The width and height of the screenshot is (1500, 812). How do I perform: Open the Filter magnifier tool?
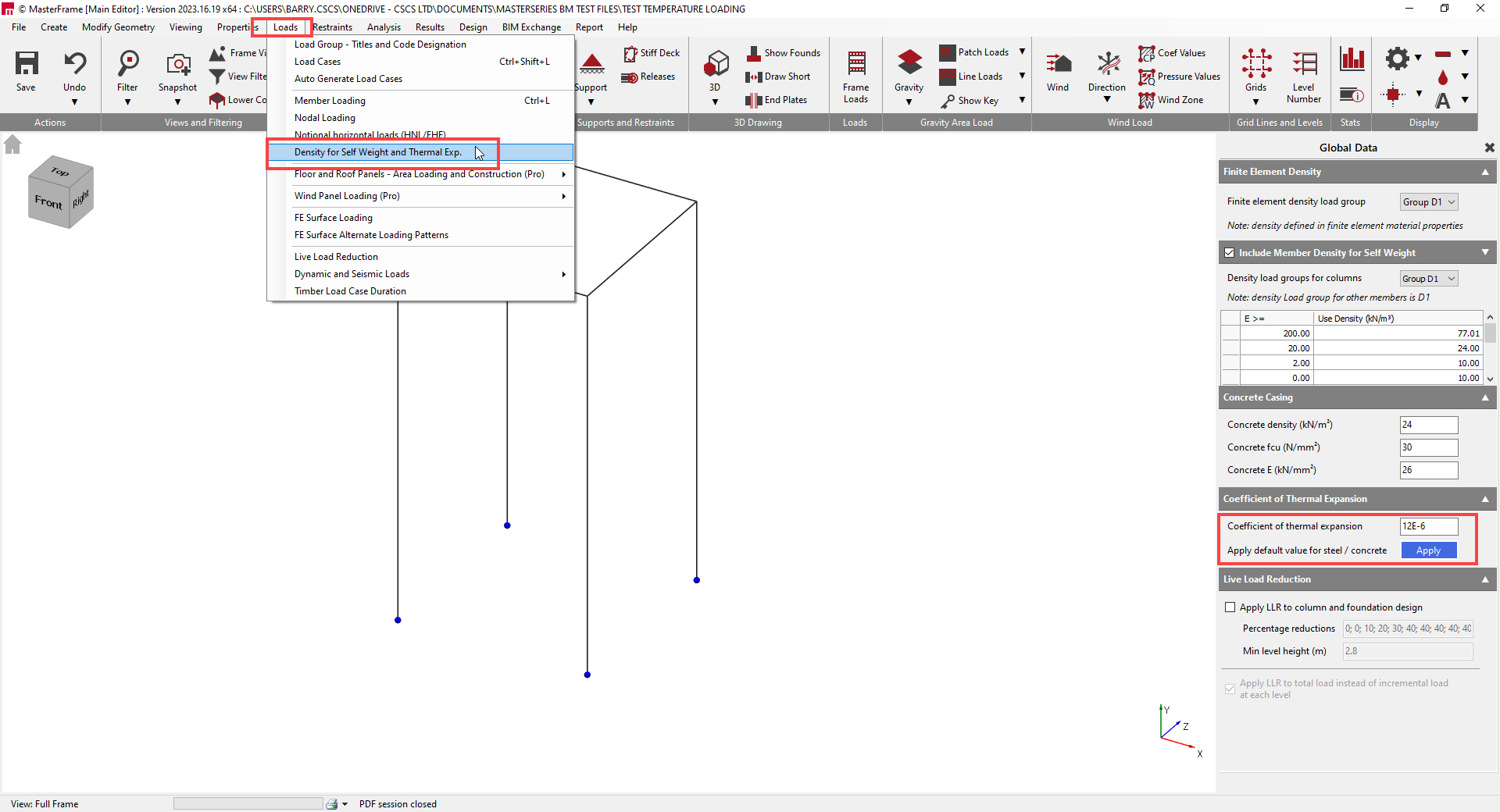[x=127, y=63]
